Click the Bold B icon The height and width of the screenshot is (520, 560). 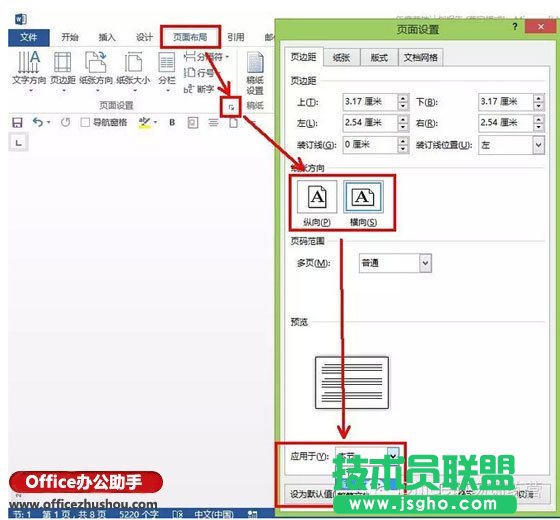[x=172, y=122]
